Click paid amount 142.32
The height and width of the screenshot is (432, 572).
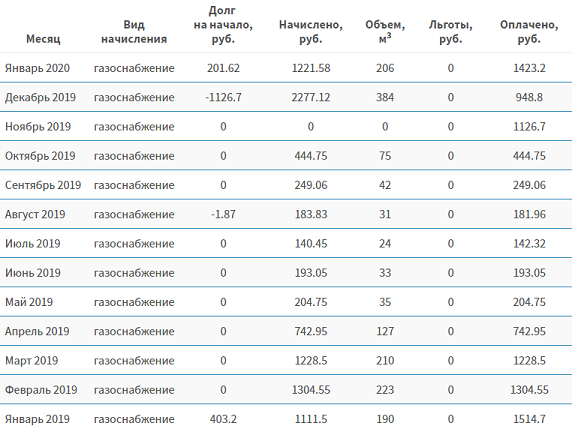tap(529, 243)
